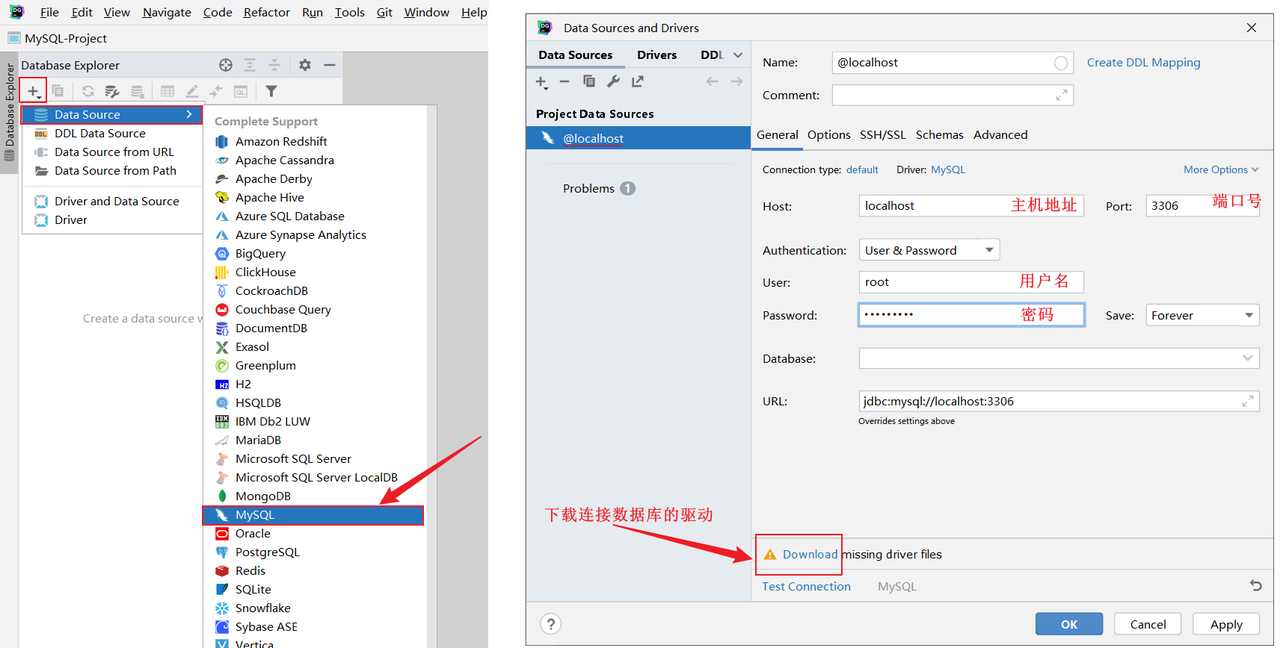Screen dimensions: 1280x648
Task: Open the Database Explorer gear settings
Action: pyautogui.click(x=305, y=65)
